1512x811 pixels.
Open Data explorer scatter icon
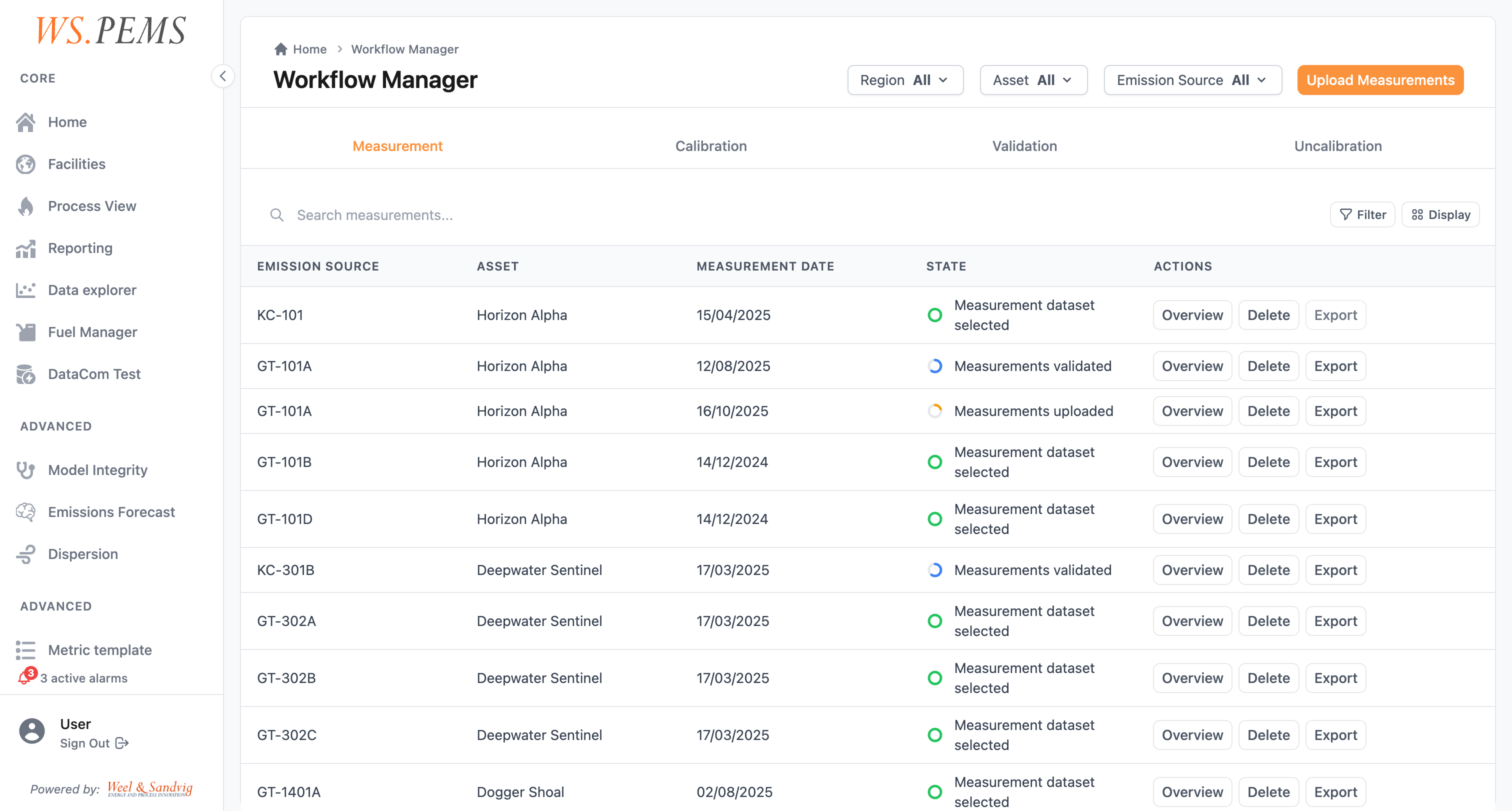pyautogui.click(x=26, y=290)
